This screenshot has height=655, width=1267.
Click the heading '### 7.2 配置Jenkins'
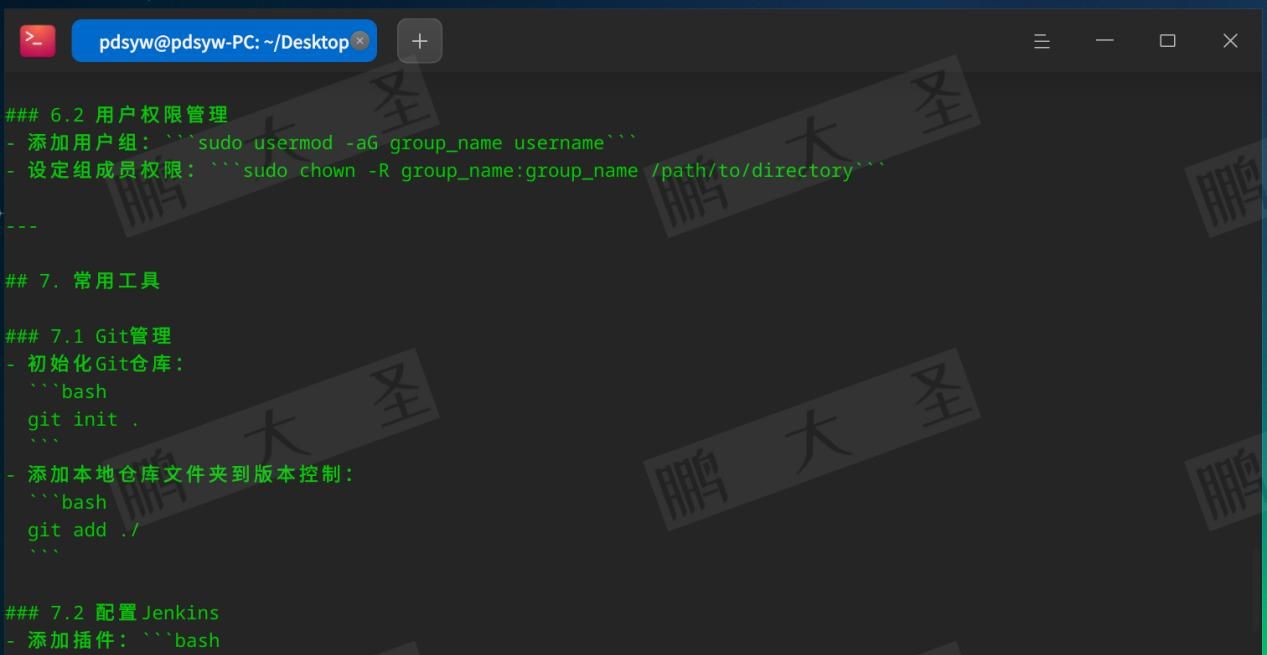(112, 613)
